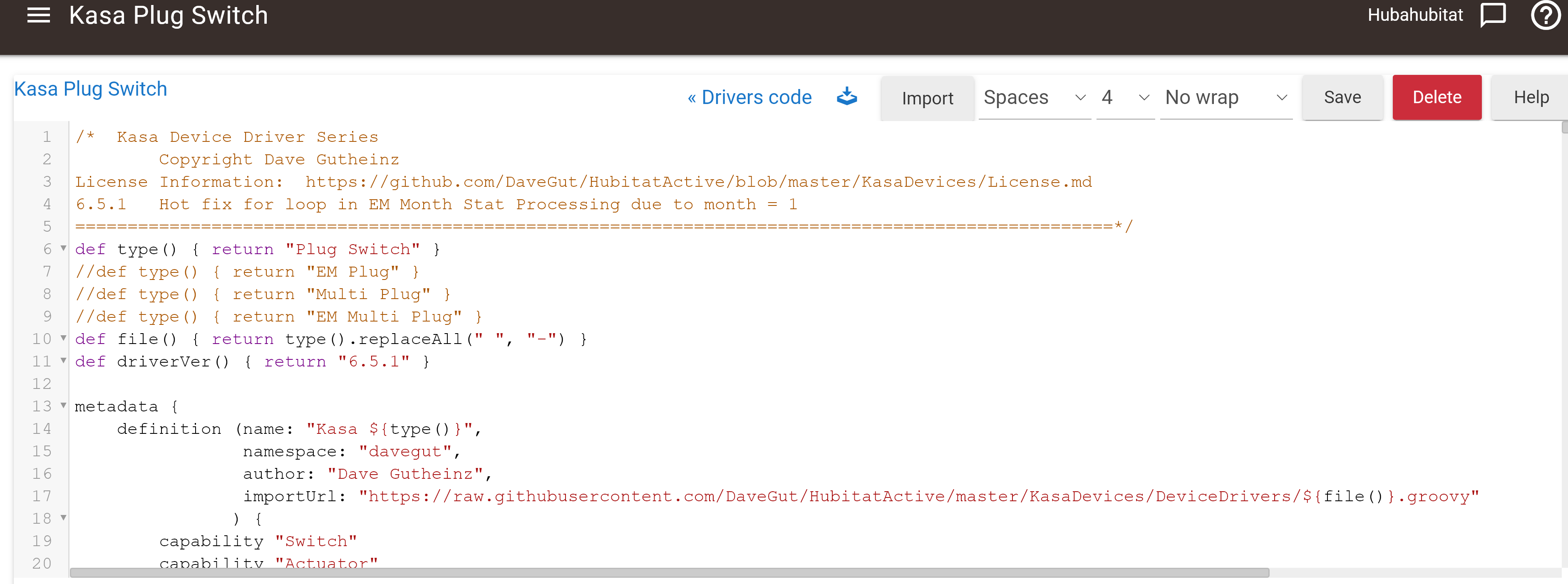Click the horizontal scrollbar of the editor

click(x=670, y=572)
